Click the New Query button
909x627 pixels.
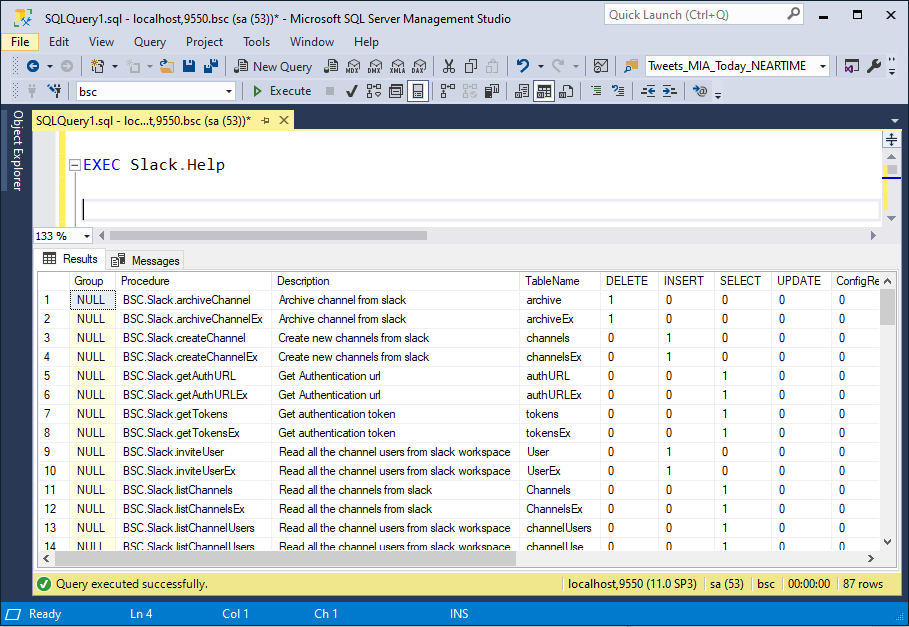(273, 67)
